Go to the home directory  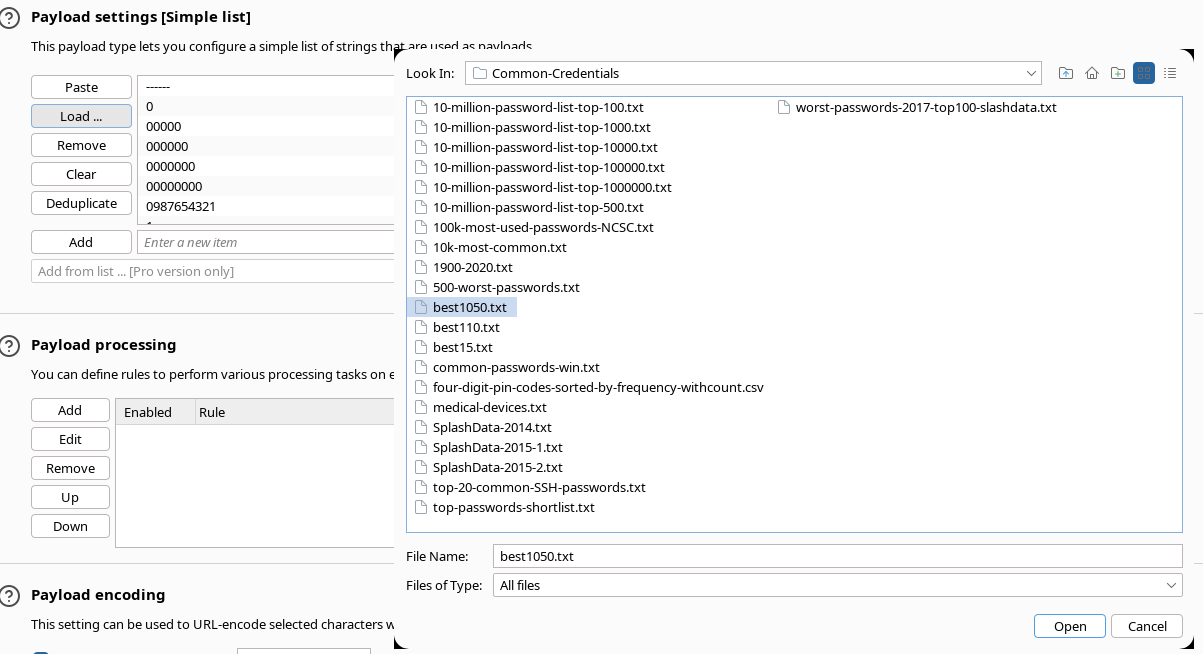(x=1091, y=73)
